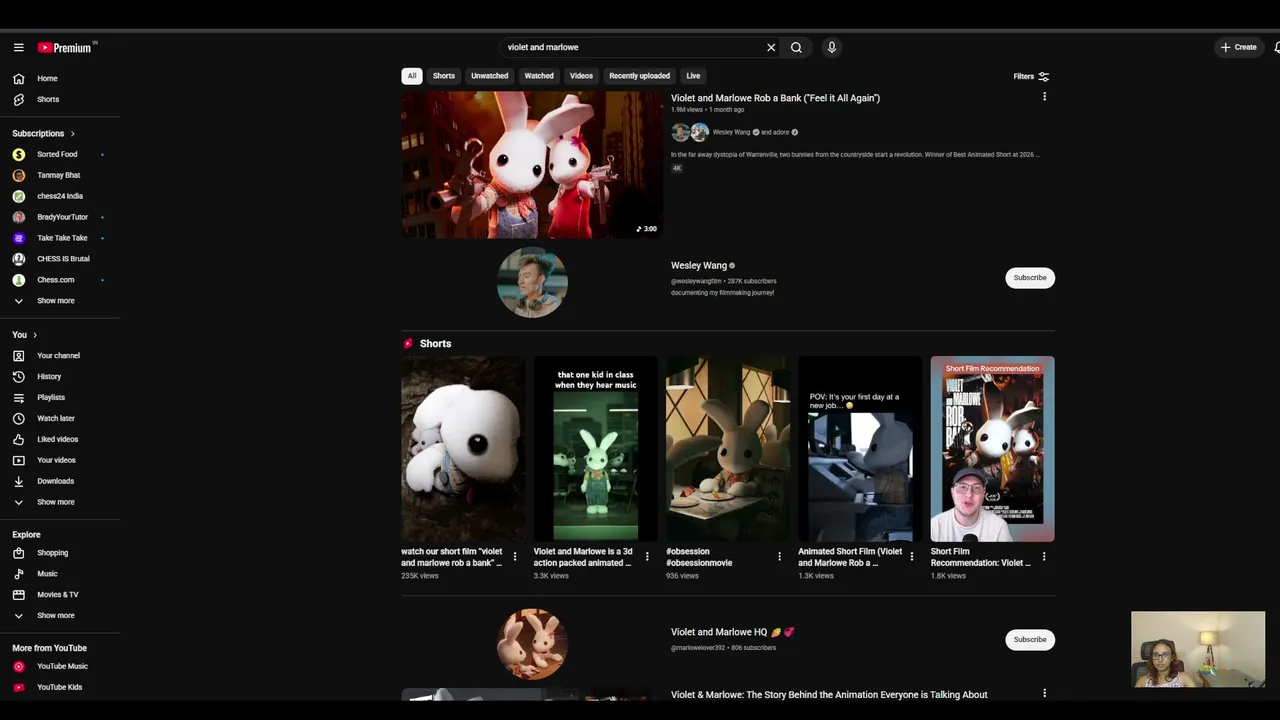
Task: Go to YouTube Premium home logo
Action: pyautogui.click(x=67, y=47)
